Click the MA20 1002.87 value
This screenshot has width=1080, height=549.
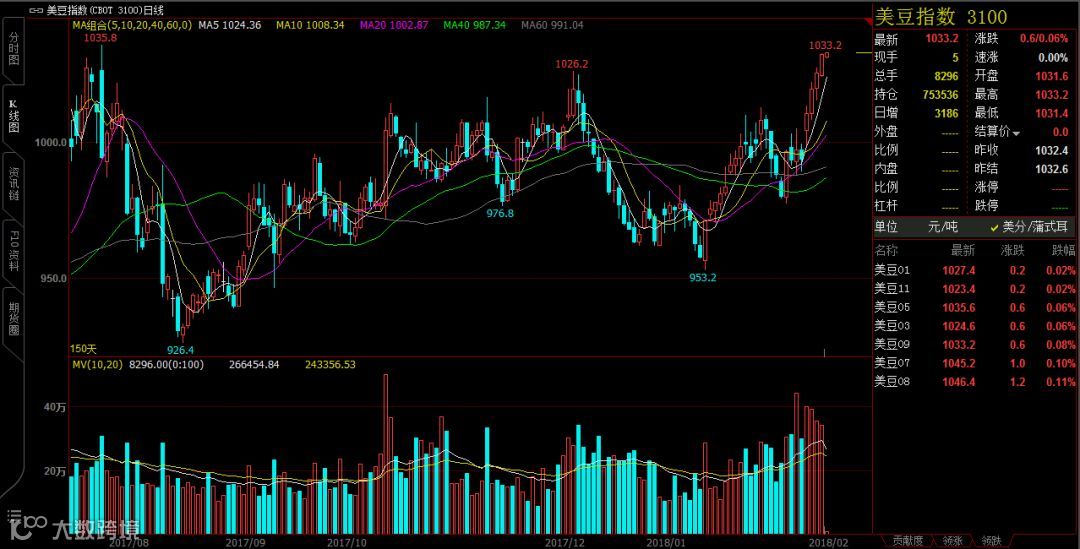(394, 25)
